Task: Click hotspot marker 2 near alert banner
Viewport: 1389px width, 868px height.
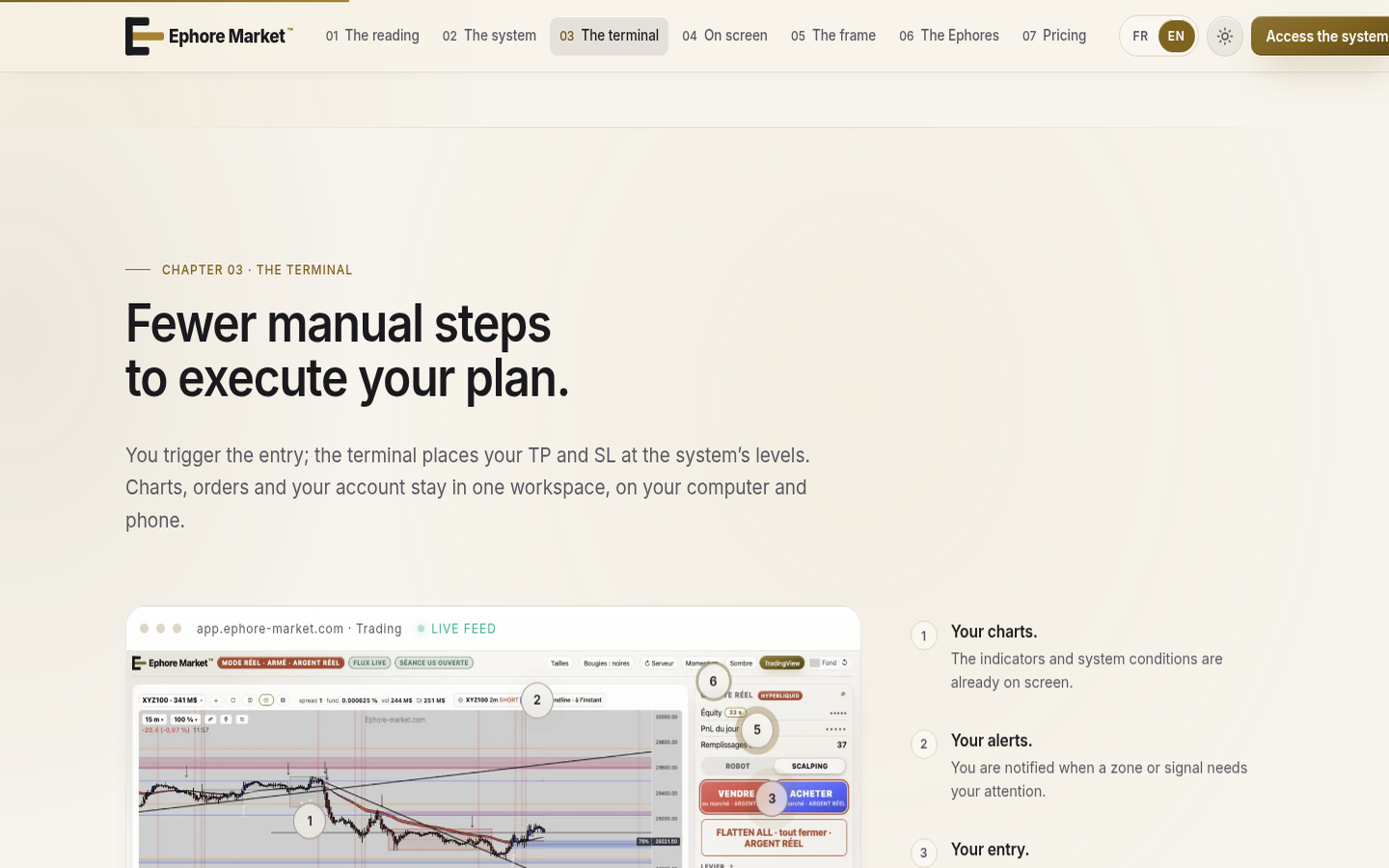Action: 537,700
